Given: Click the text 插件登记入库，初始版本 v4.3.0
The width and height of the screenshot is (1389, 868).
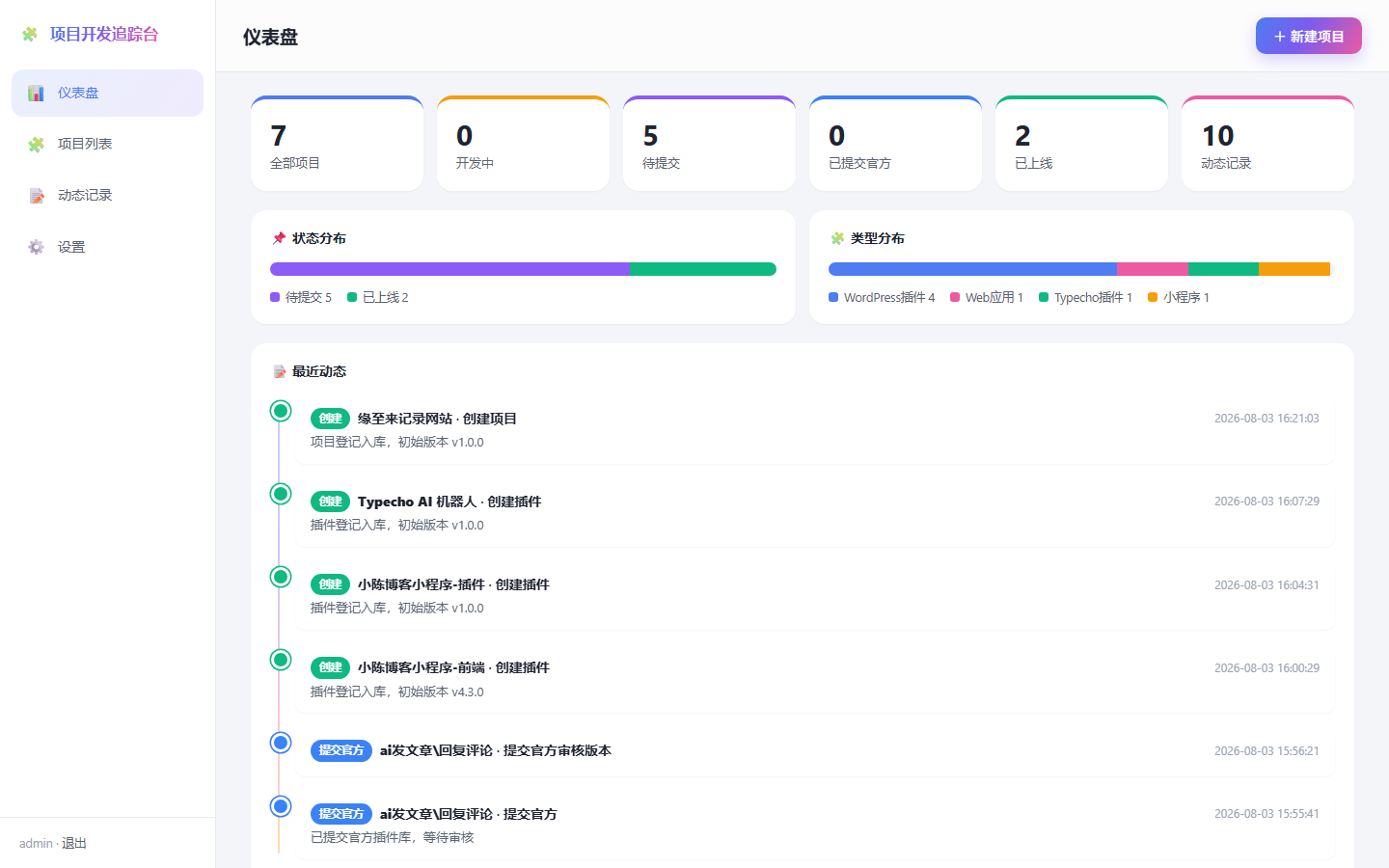Looking at the screenshot, I should [x=397, y=692].
